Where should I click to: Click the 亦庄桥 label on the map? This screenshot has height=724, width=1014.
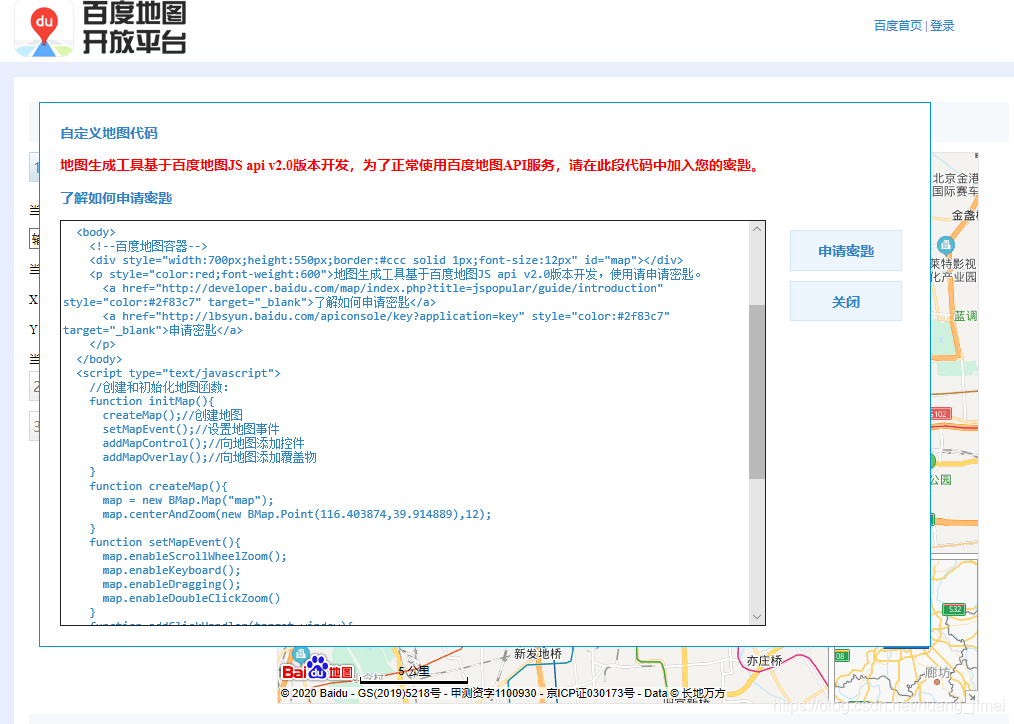click(x=764, y=661)
